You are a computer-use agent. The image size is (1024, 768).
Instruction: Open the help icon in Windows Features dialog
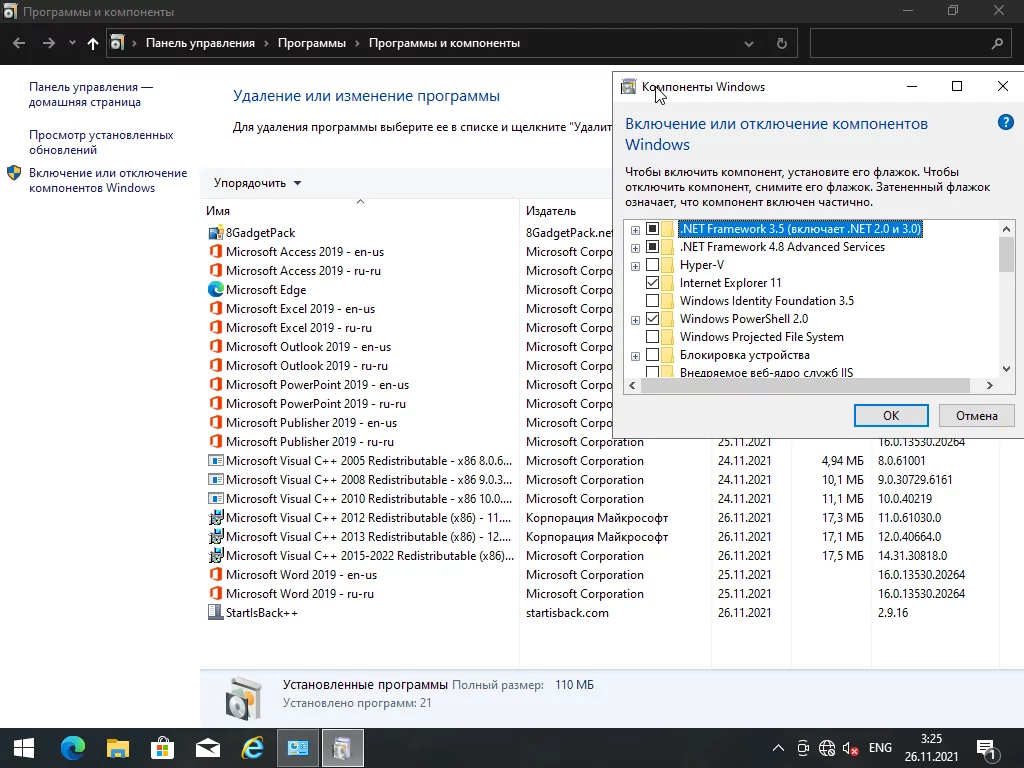click(x=1006, y=122)
